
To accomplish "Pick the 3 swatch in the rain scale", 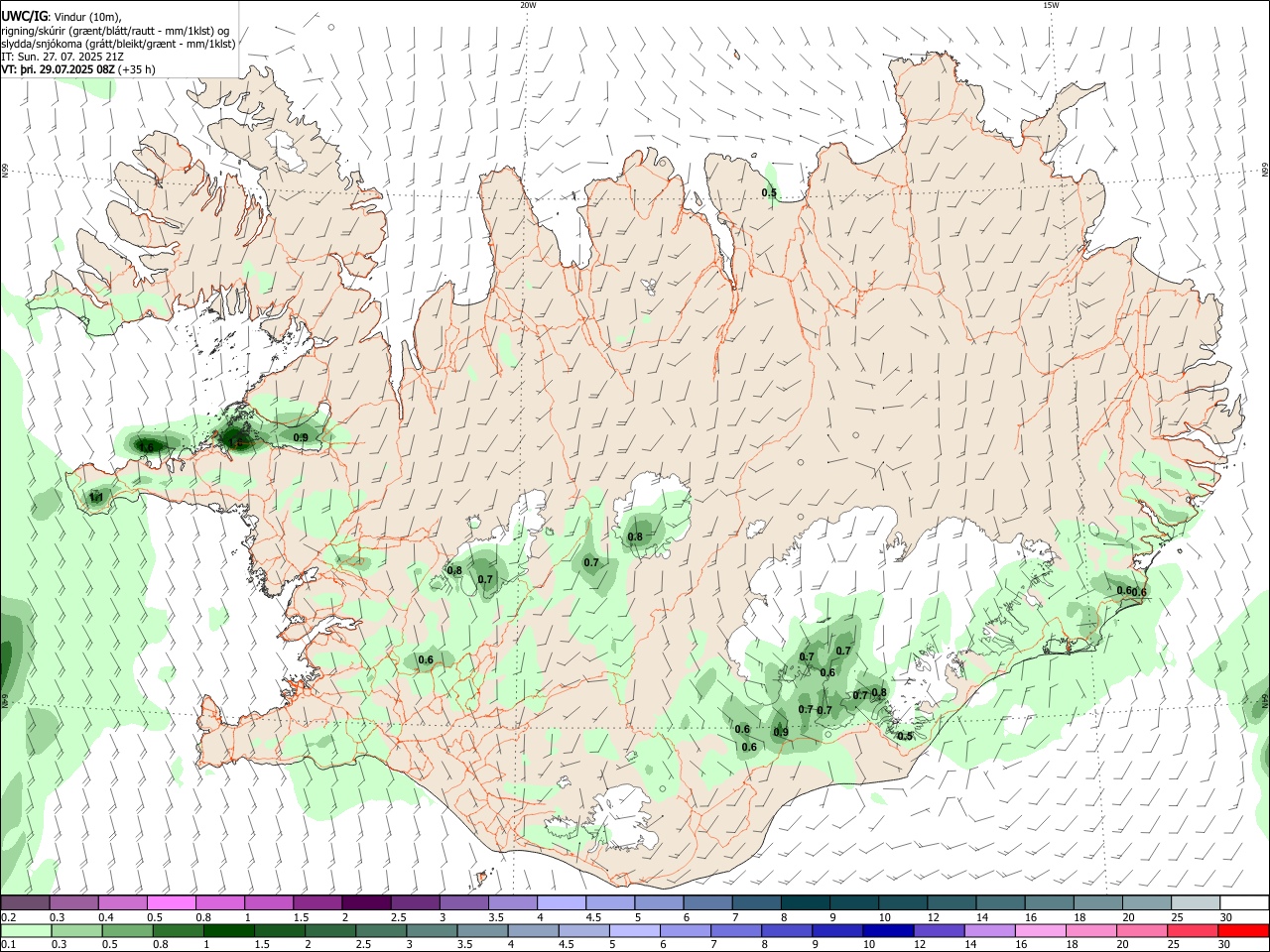I will (x=432, y=931).
